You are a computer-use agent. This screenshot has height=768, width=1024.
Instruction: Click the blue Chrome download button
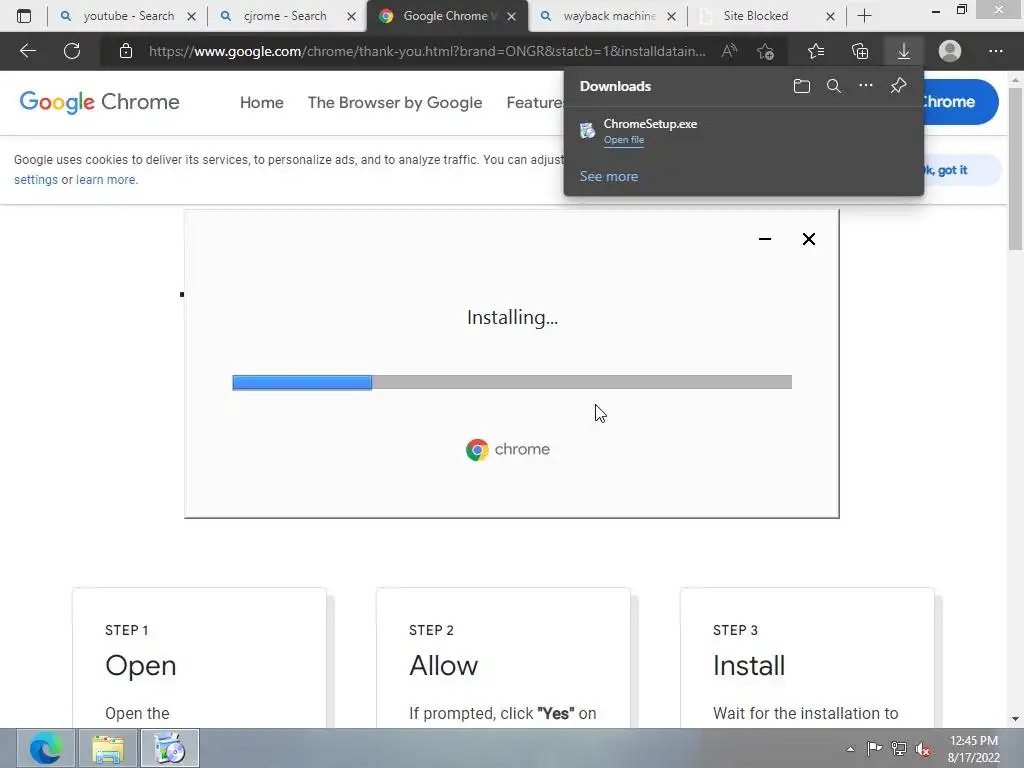pos(959,102)
